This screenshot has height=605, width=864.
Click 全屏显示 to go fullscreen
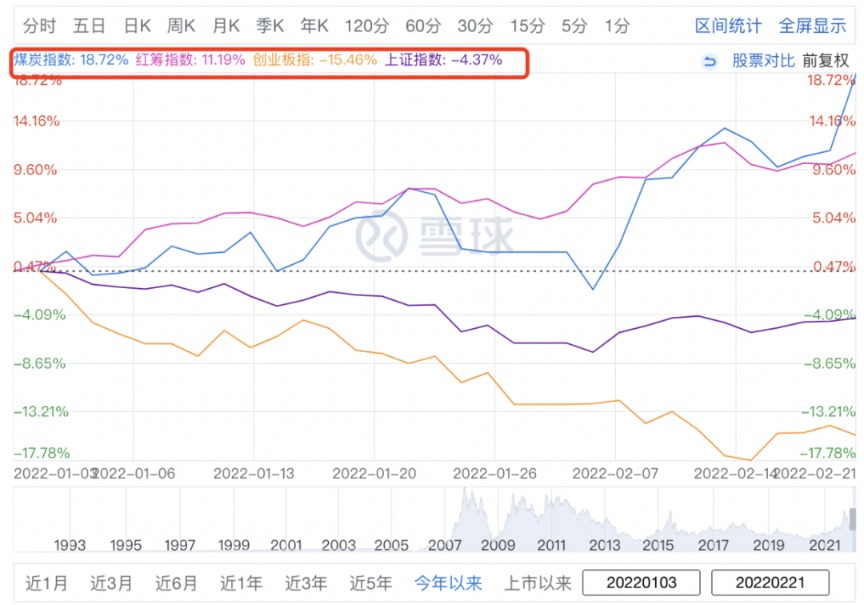[x=812, y=26]
